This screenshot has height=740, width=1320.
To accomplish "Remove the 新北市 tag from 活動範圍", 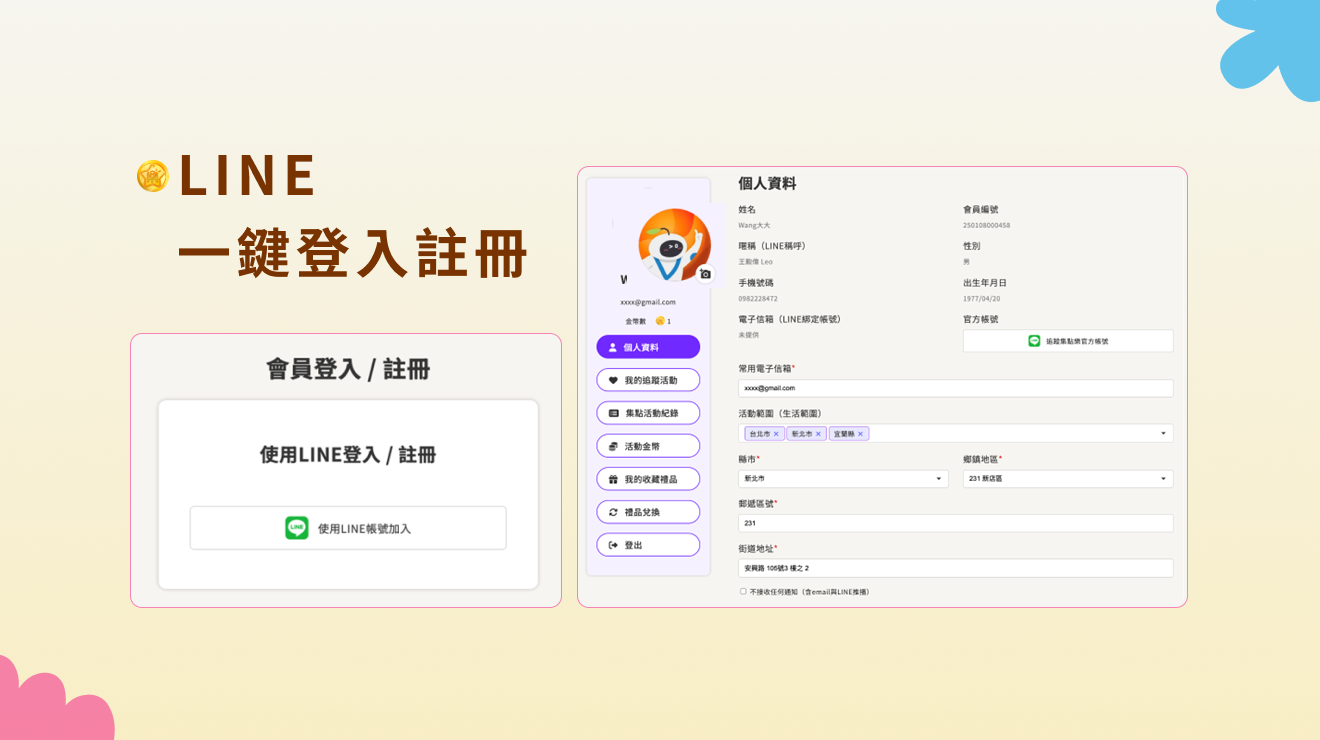I will (818, 434).
